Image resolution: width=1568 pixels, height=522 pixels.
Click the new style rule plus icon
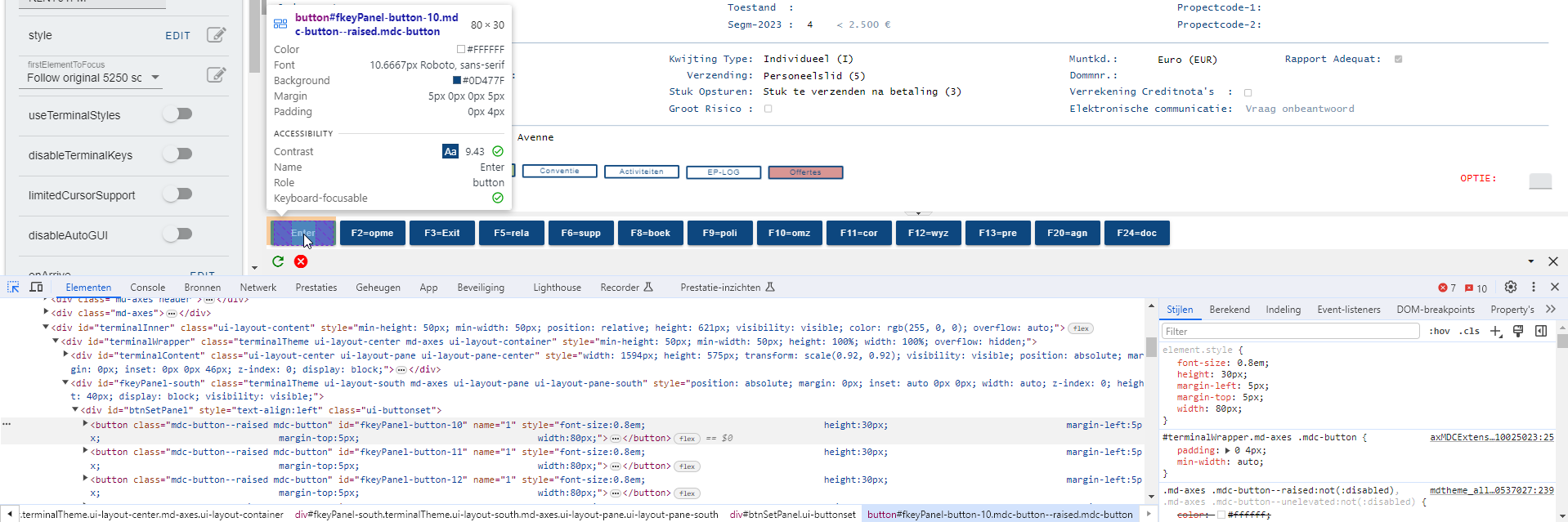[x=1495, y=331]
